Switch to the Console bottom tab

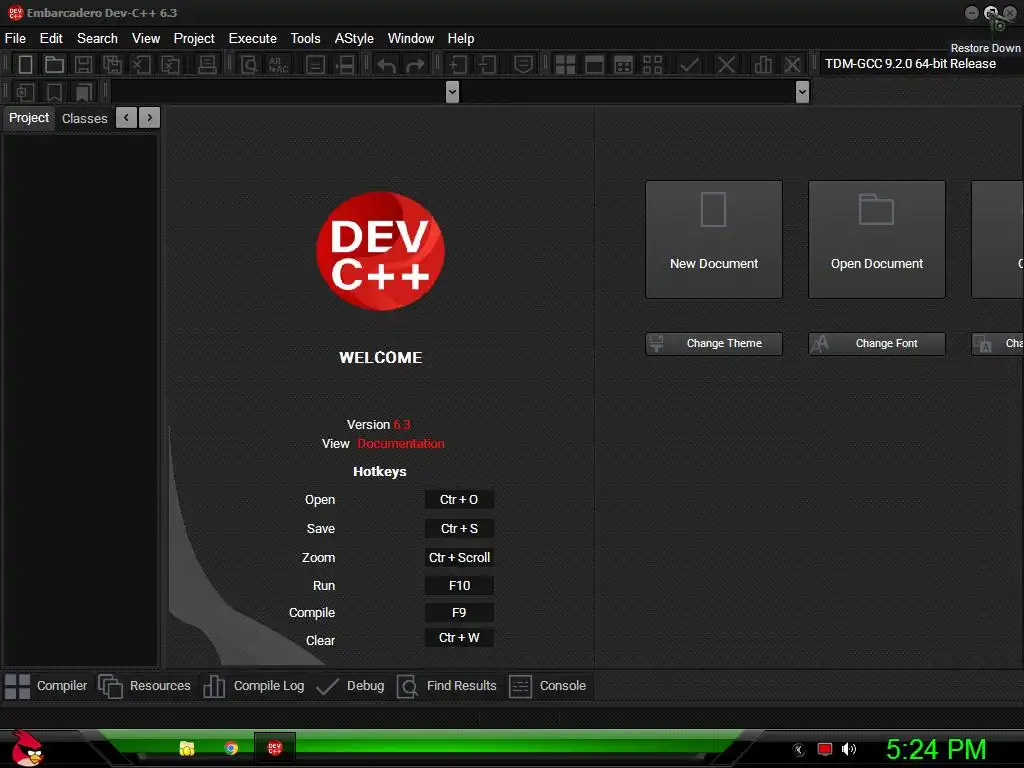point(547,686)
